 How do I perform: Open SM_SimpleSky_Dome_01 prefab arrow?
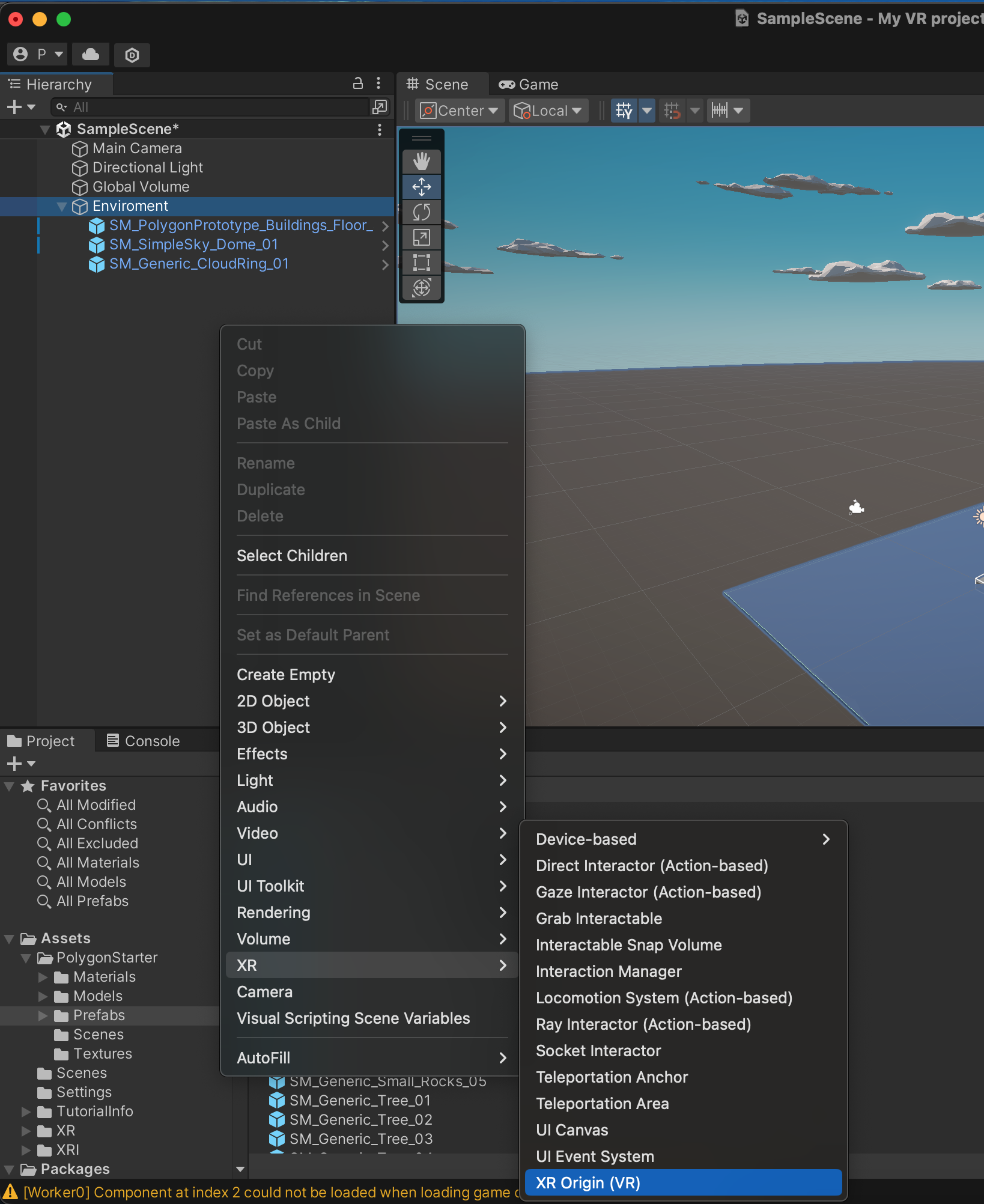tap(385, 245)
